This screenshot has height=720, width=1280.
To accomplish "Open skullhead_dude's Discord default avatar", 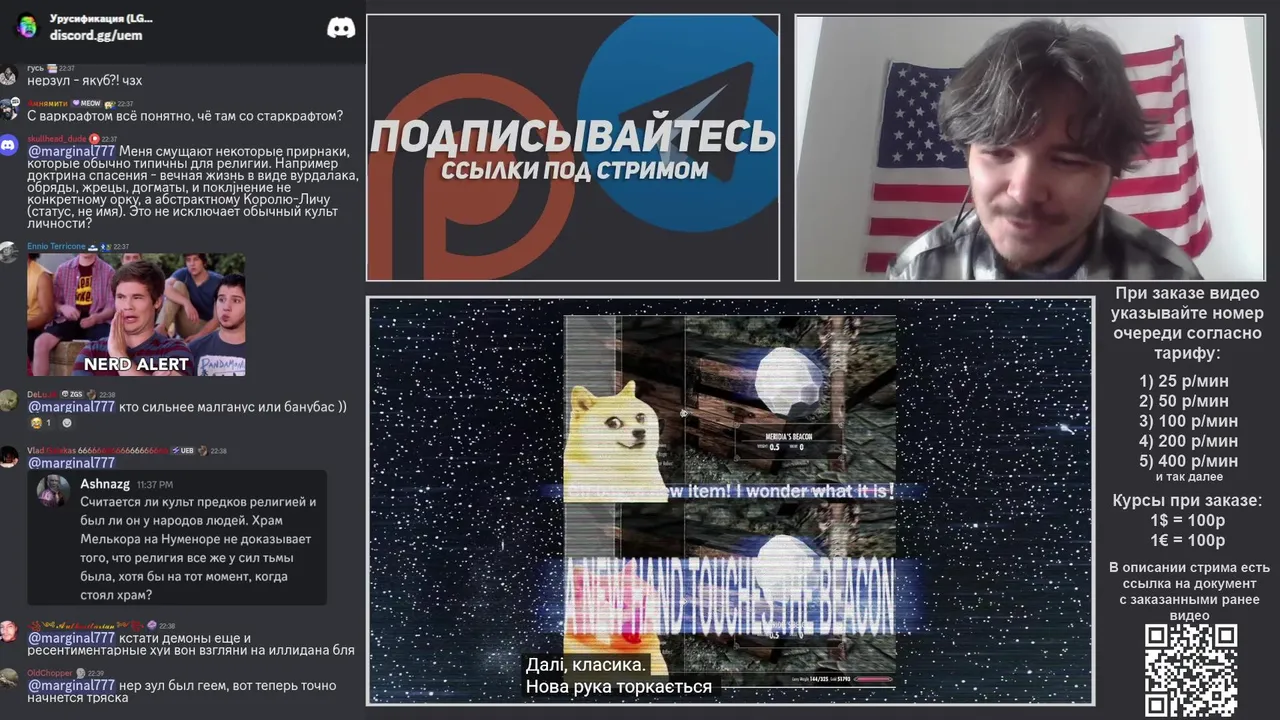I will [8, 146].
